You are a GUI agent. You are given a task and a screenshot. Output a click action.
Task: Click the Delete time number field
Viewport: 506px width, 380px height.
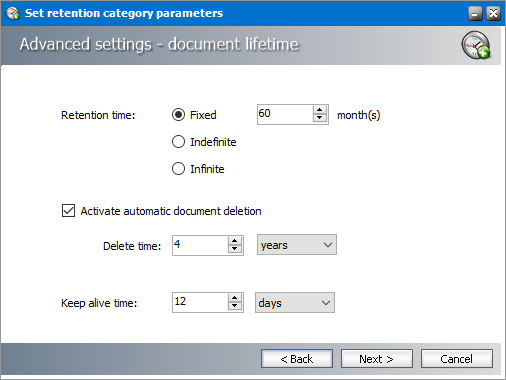pyautogui.click(x=200, y=245)
